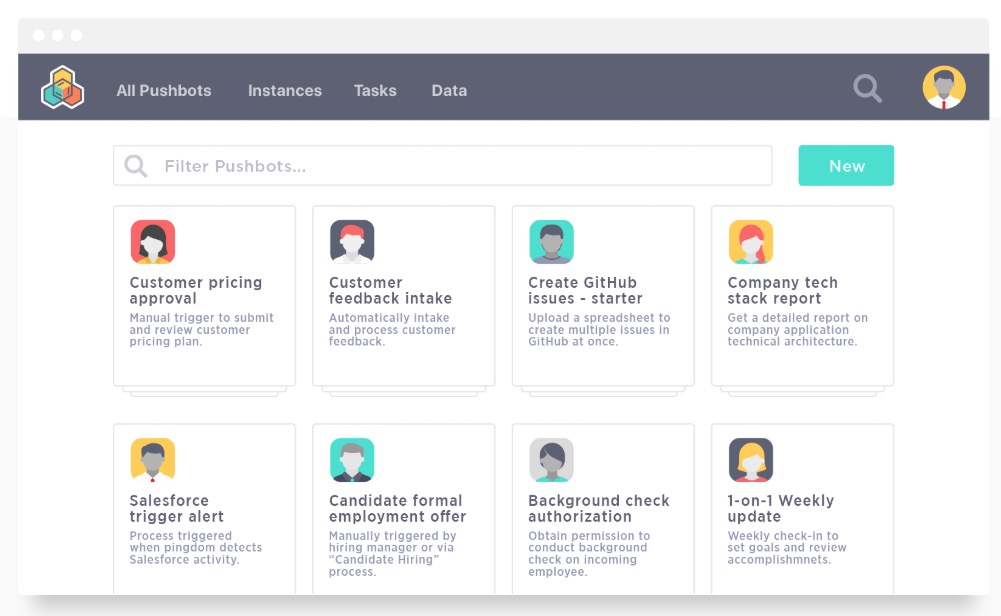The height and width of the screenshot is (616, 1001).
Task: Click the Pushbot hexagon logo
Action: point(62,88)
